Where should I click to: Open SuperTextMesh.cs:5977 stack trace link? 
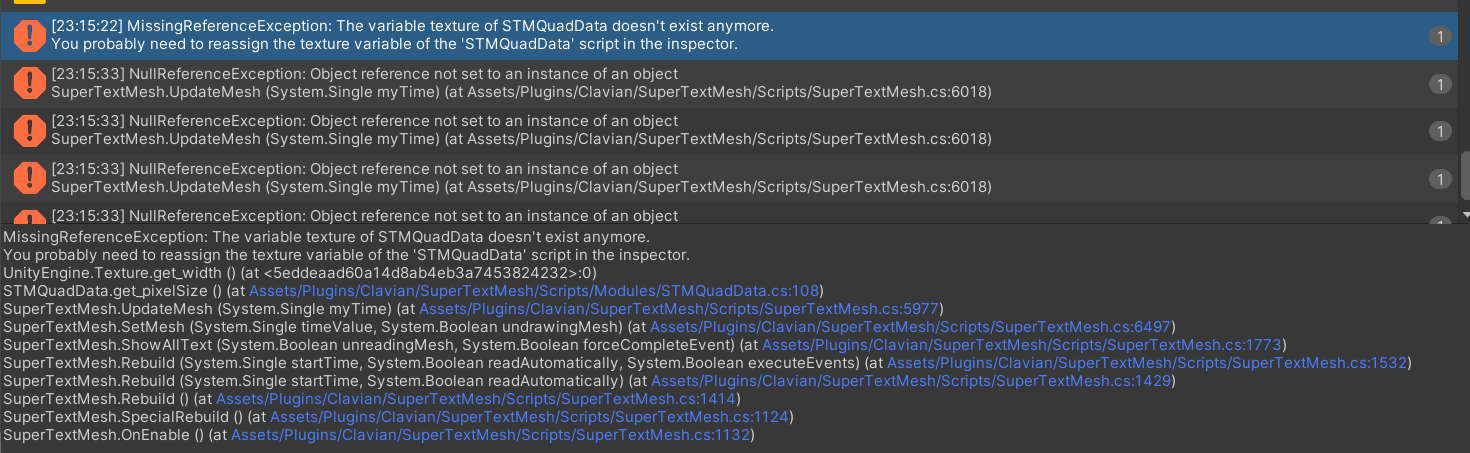pyautogui.click(x=679, y=308)
